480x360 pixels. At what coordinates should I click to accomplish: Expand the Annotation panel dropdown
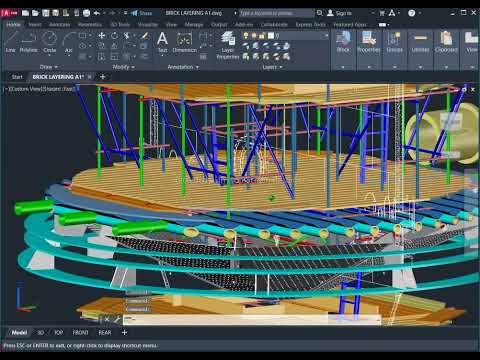[183, 67]
